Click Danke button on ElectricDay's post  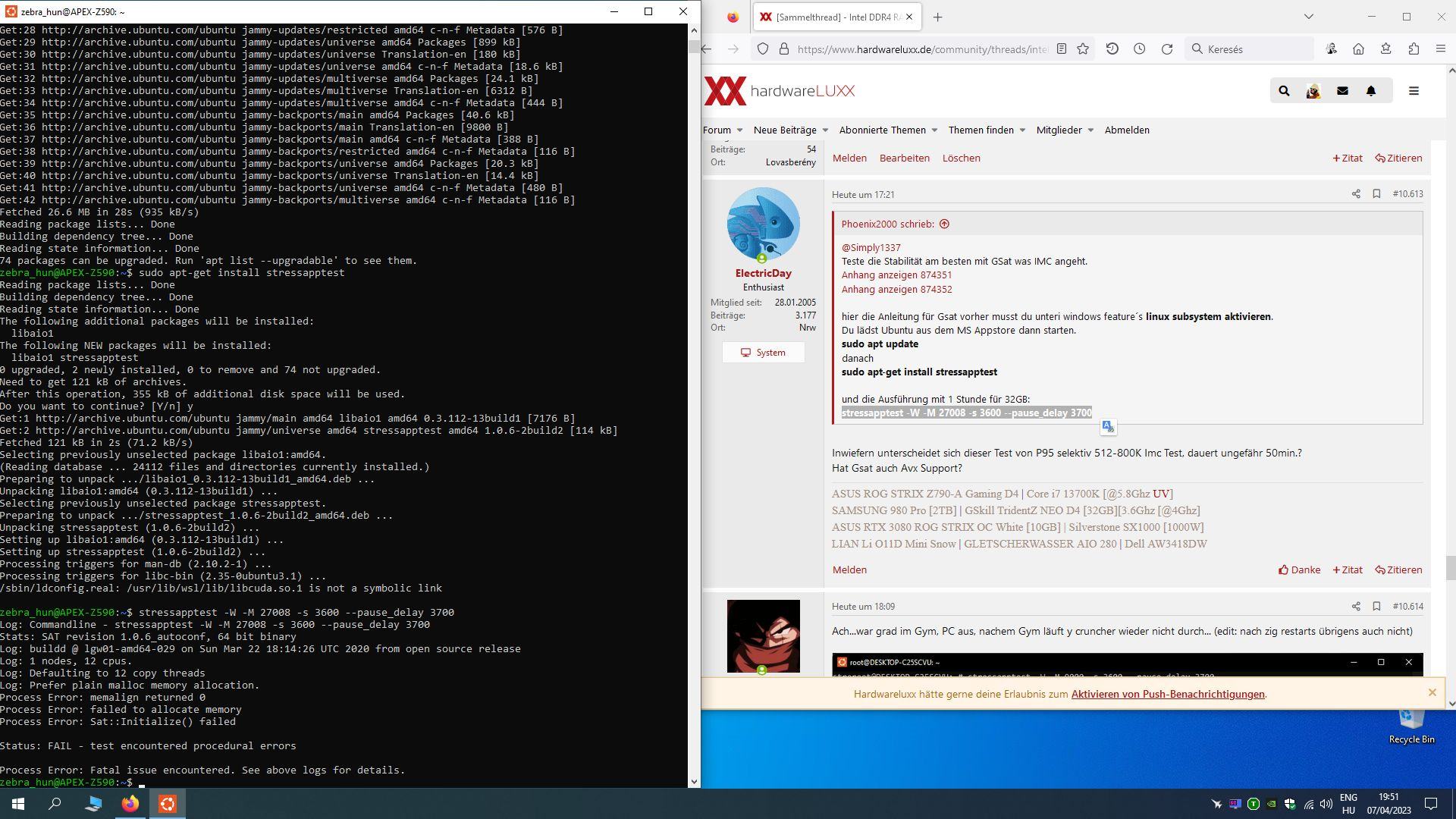(1299, 570)
